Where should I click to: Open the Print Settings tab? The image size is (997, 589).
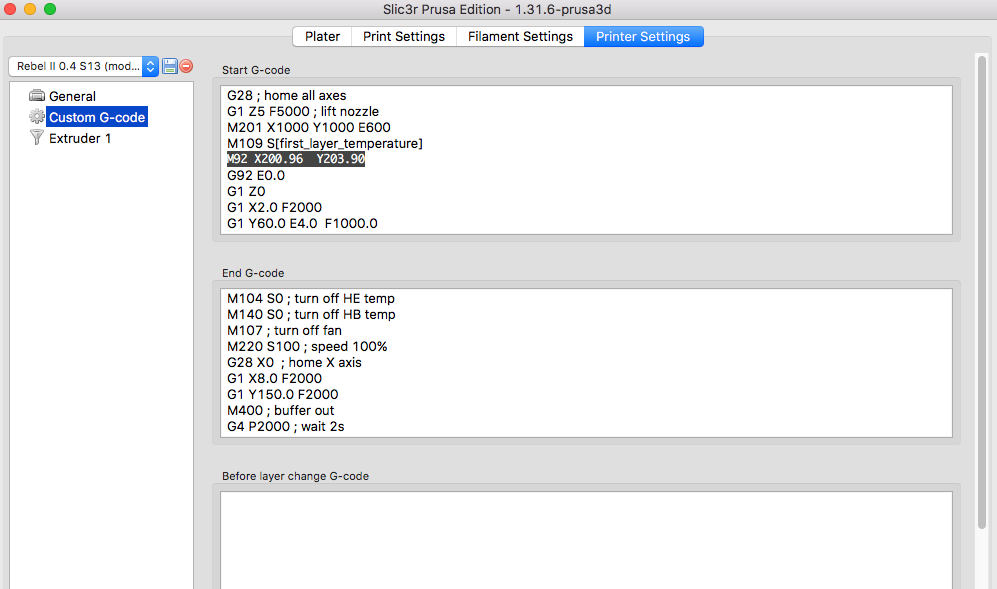[x=403, y=36]
